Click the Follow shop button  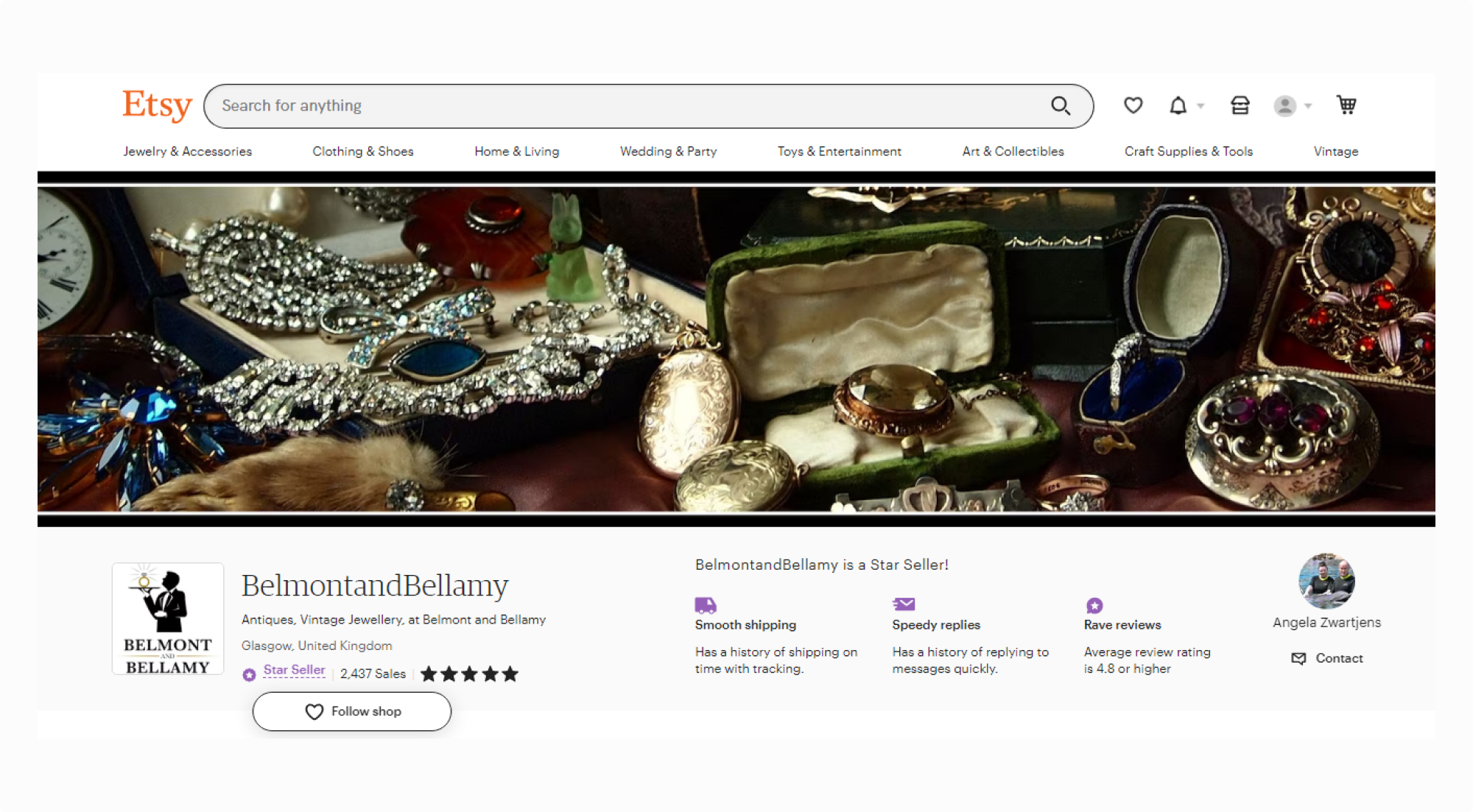point(352,711)
